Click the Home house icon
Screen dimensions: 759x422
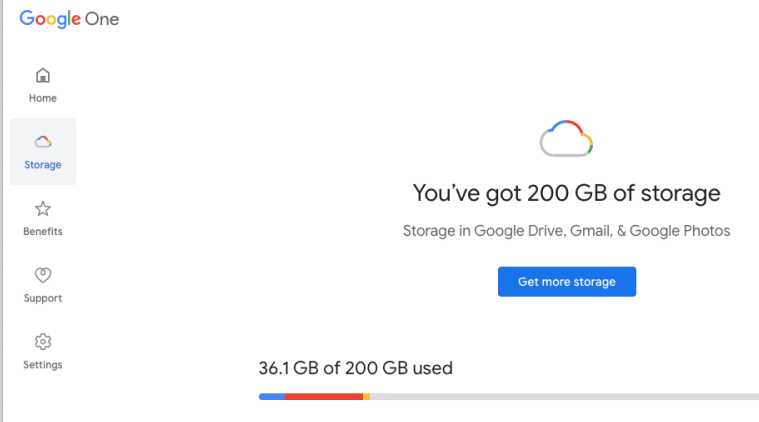point(43,76)
